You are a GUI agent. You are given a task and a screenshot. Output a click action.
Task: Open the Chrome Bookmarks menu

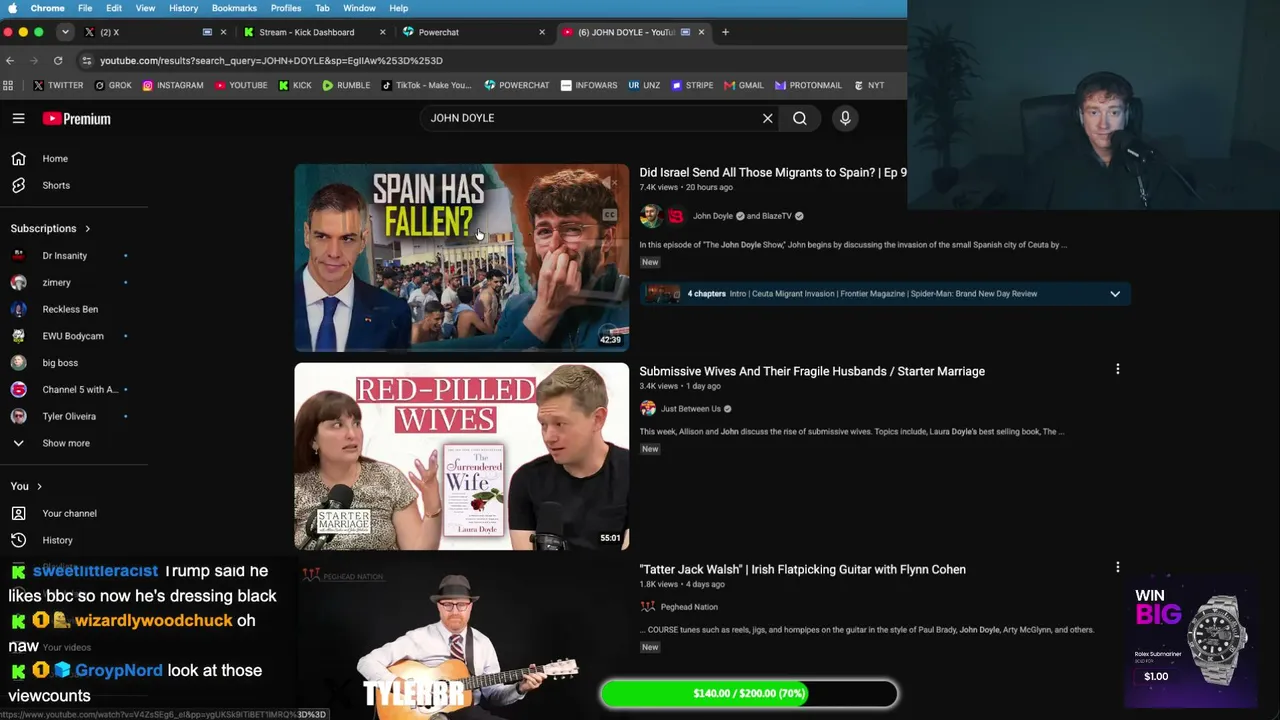234,8
